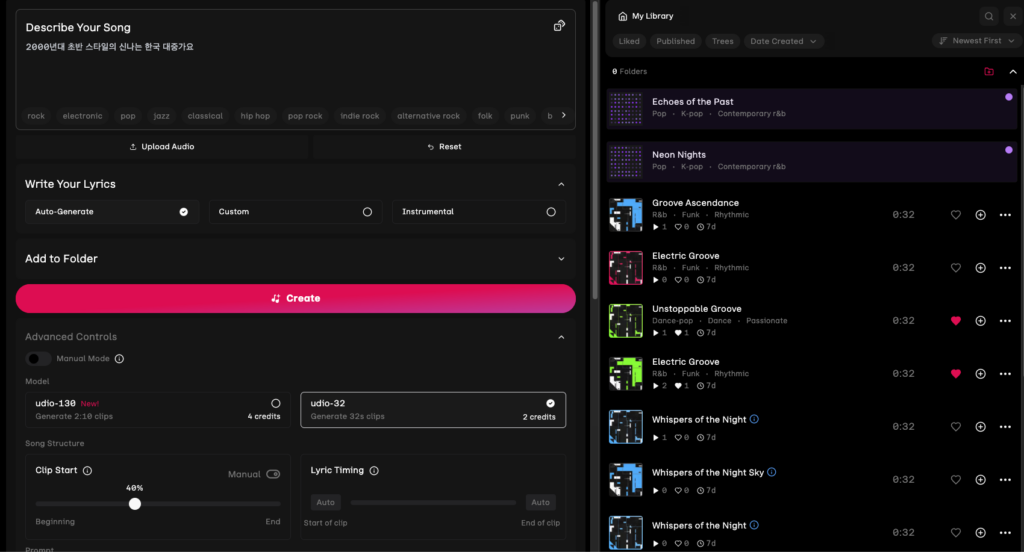This screenshot has width=1024, height=552.
Task: Select the Published filter tab
Action: [675, 41]
